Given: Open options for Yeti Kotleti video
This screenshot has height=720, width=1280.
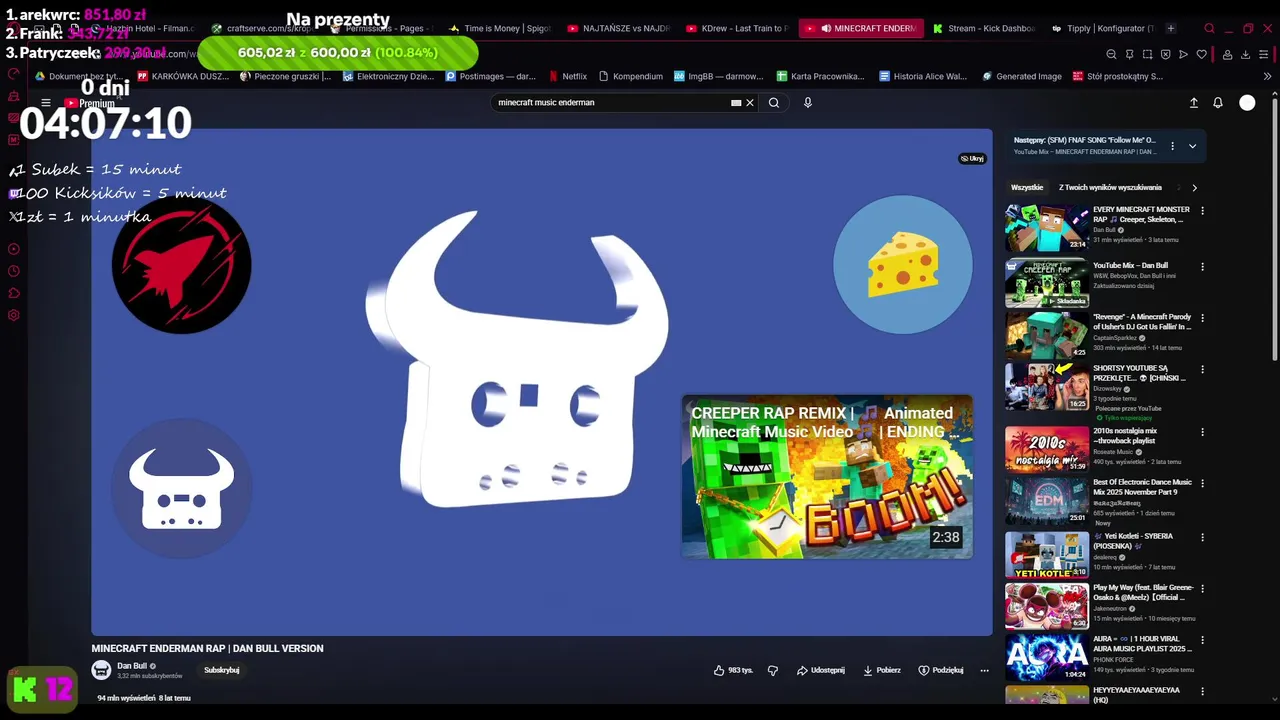Looking at the screenshot, I should 1202,537.
